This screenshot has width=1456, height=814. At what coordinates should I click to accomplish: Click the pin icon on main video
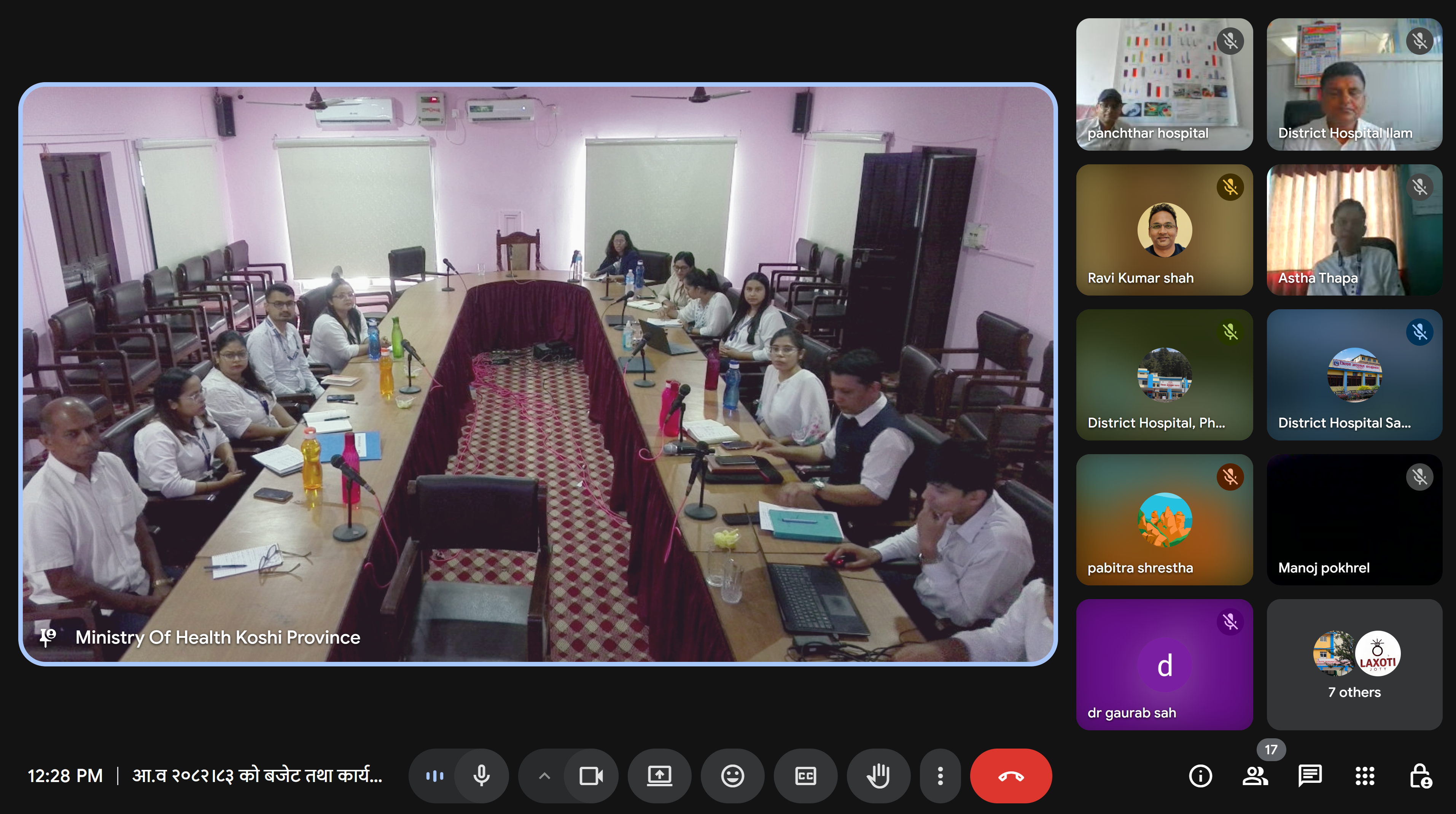point(48,637)
